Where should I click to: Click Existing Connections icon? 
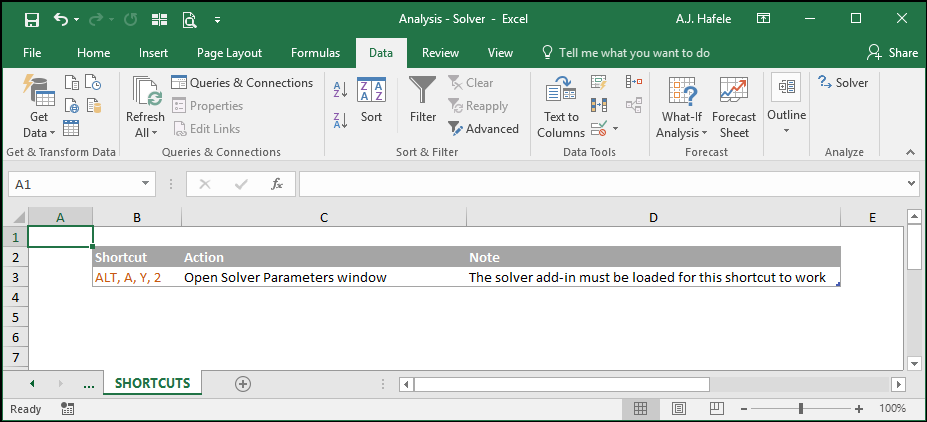click(x=93, y=105)
